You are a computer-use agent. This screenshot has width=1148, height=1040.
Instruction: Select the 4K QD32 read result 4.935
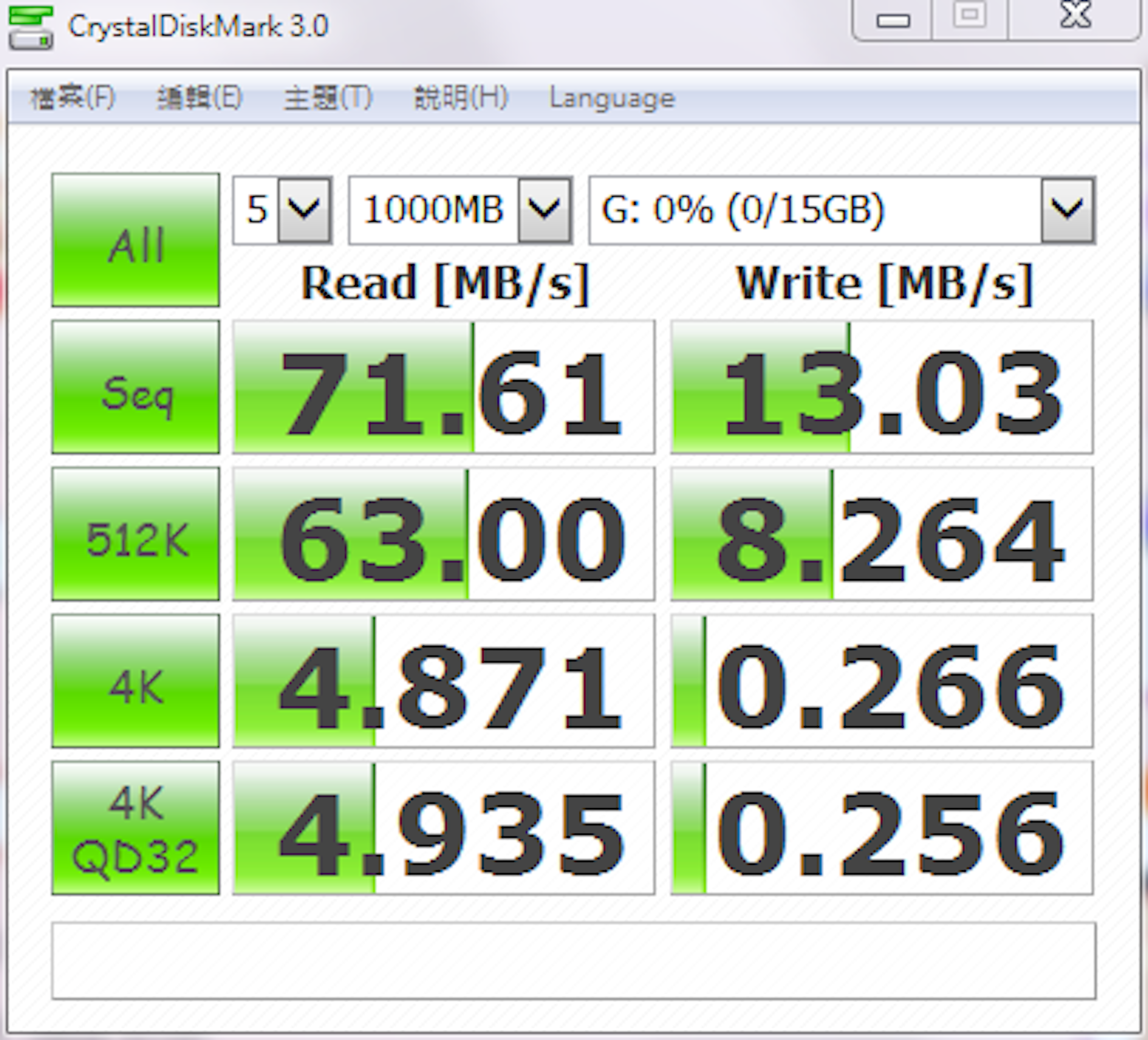point(443,828)
